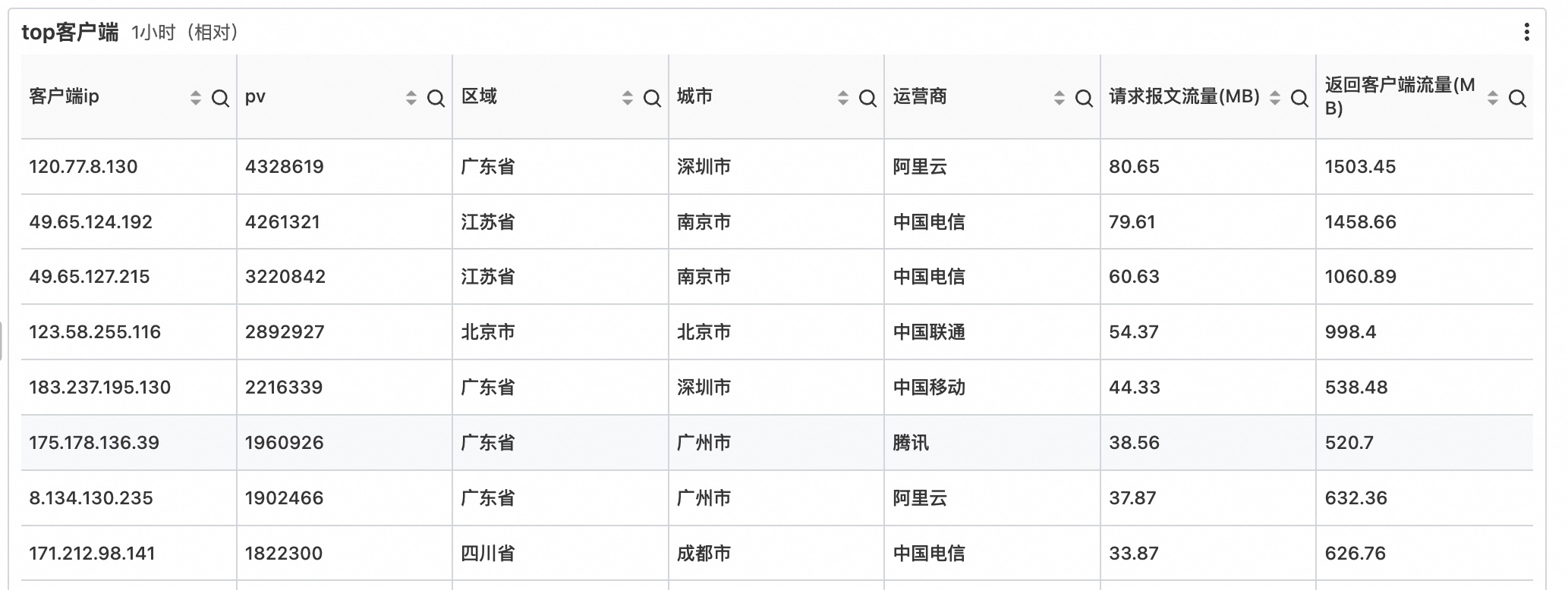Sort table by pv column arrows
The image size is (1568, 590).
(411, 98)
